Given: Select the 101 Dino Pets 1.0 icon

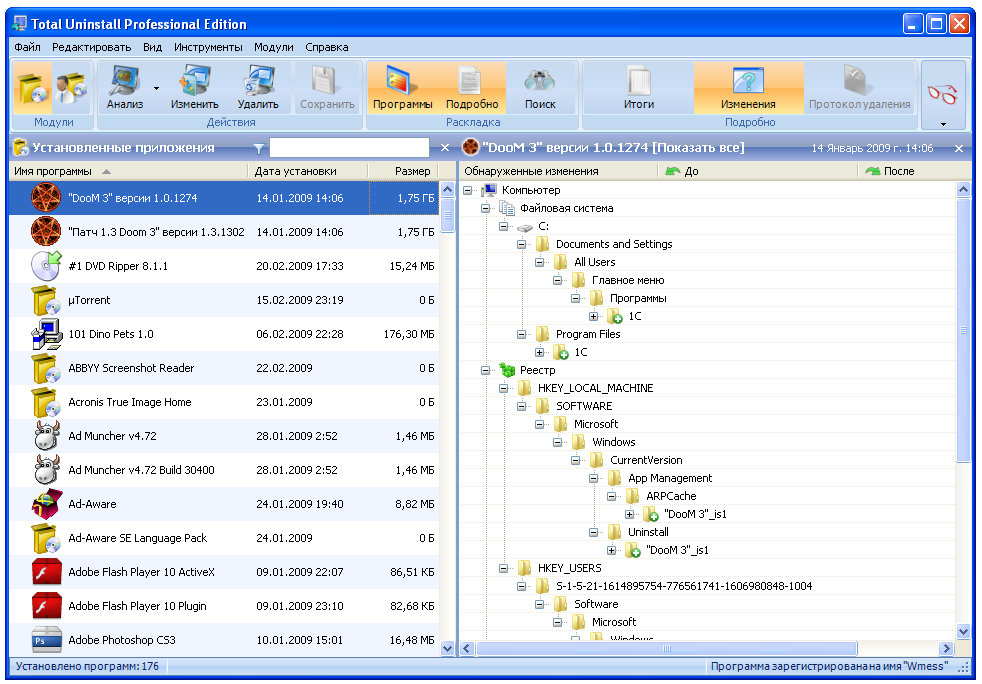Looking at the screenshot, I should click(46, 334).
